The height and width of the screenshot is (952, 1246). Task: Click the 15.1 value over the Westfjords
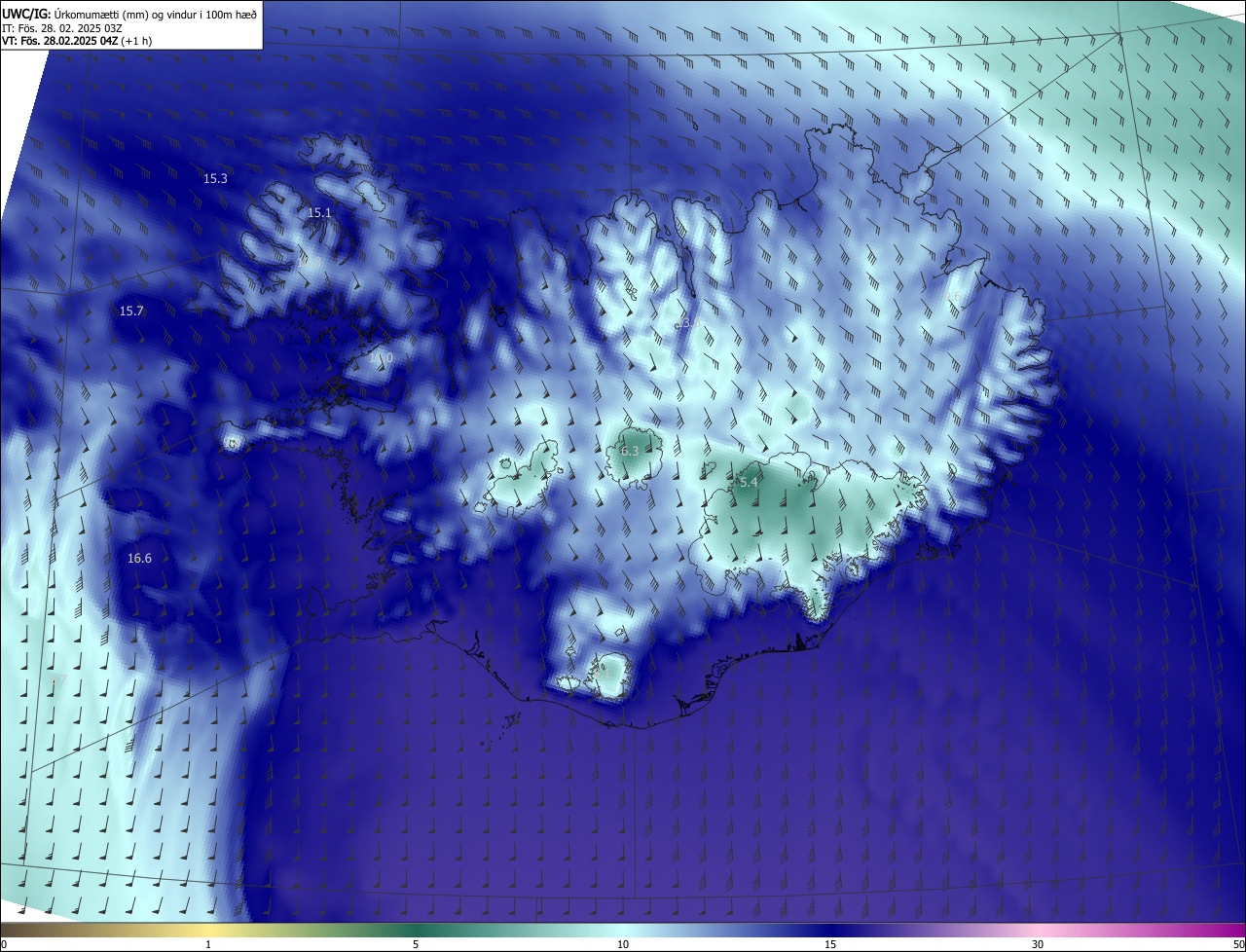click(x=319, y=213)
